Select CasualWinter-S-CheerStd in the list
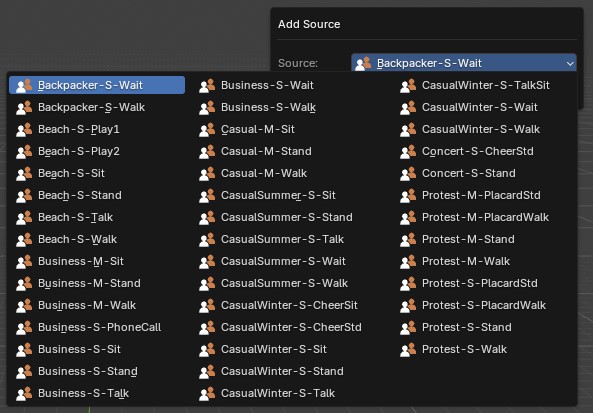Viewport: 593px width, 413px height. pyautogui.click(x=289, y=327)
